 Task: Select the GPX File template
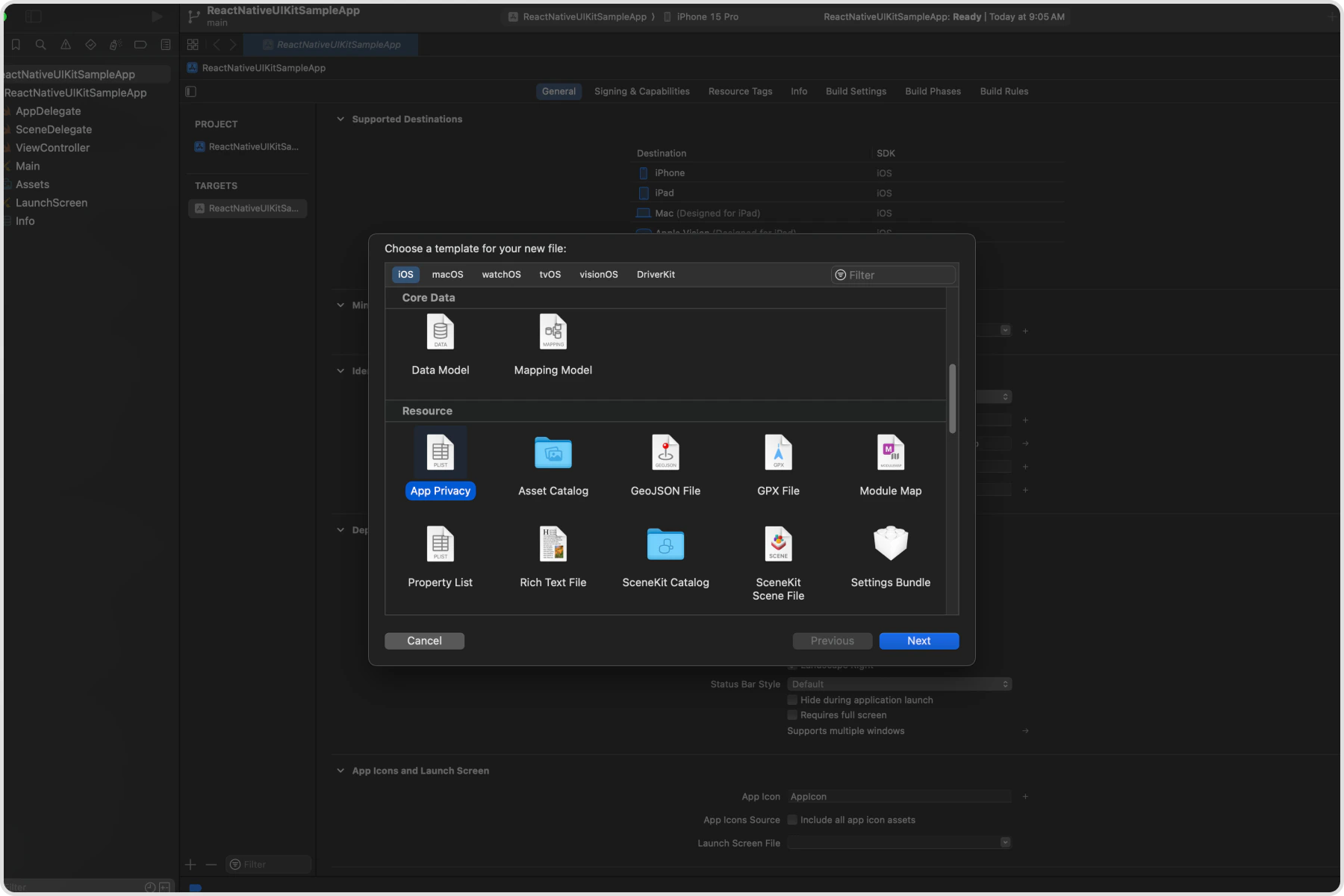[778, 463]
